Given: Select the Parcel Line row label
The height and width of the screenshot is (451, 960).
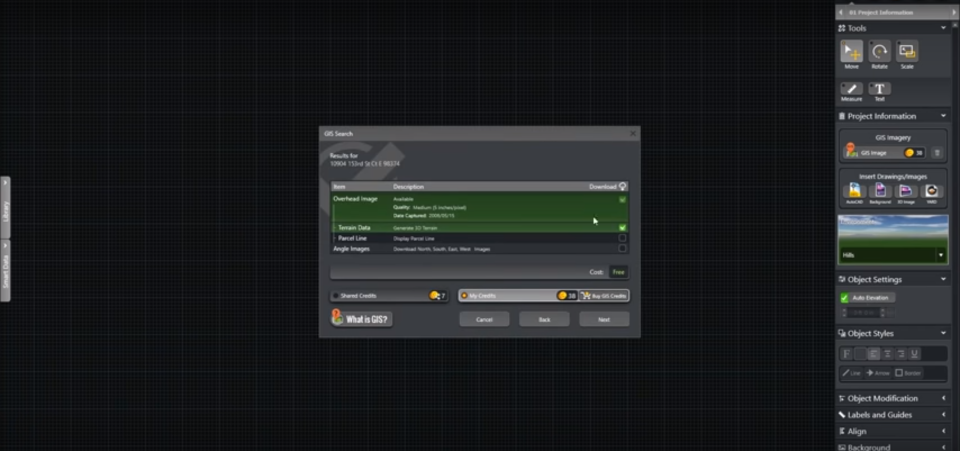Looking at the screenshot, I should tap(352, 238).
